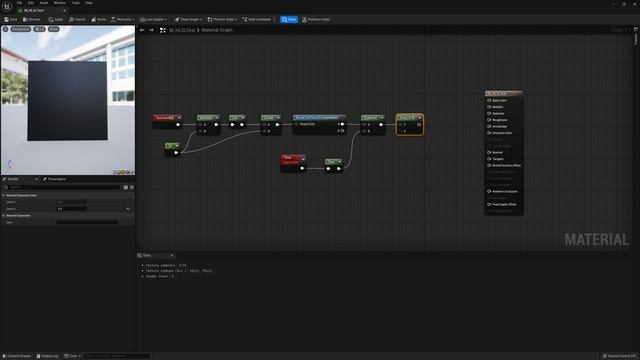Click Browse in the toolbar

32,20
